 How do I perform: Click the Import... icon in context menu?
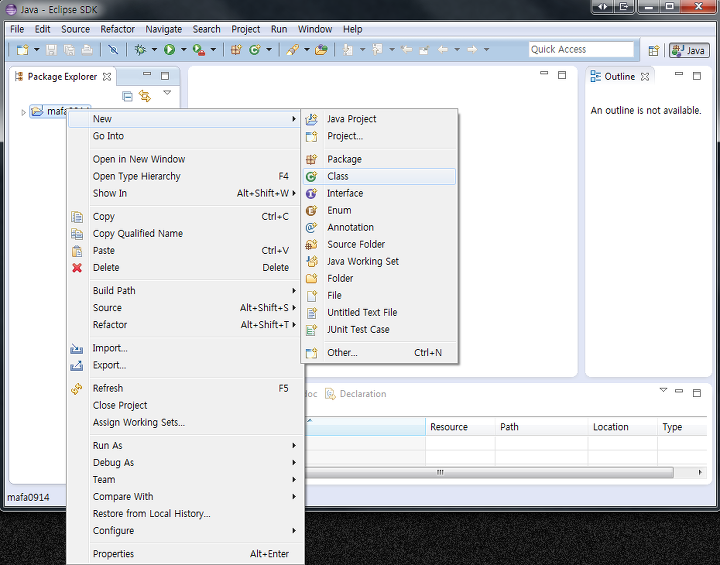tap(77, 349)
